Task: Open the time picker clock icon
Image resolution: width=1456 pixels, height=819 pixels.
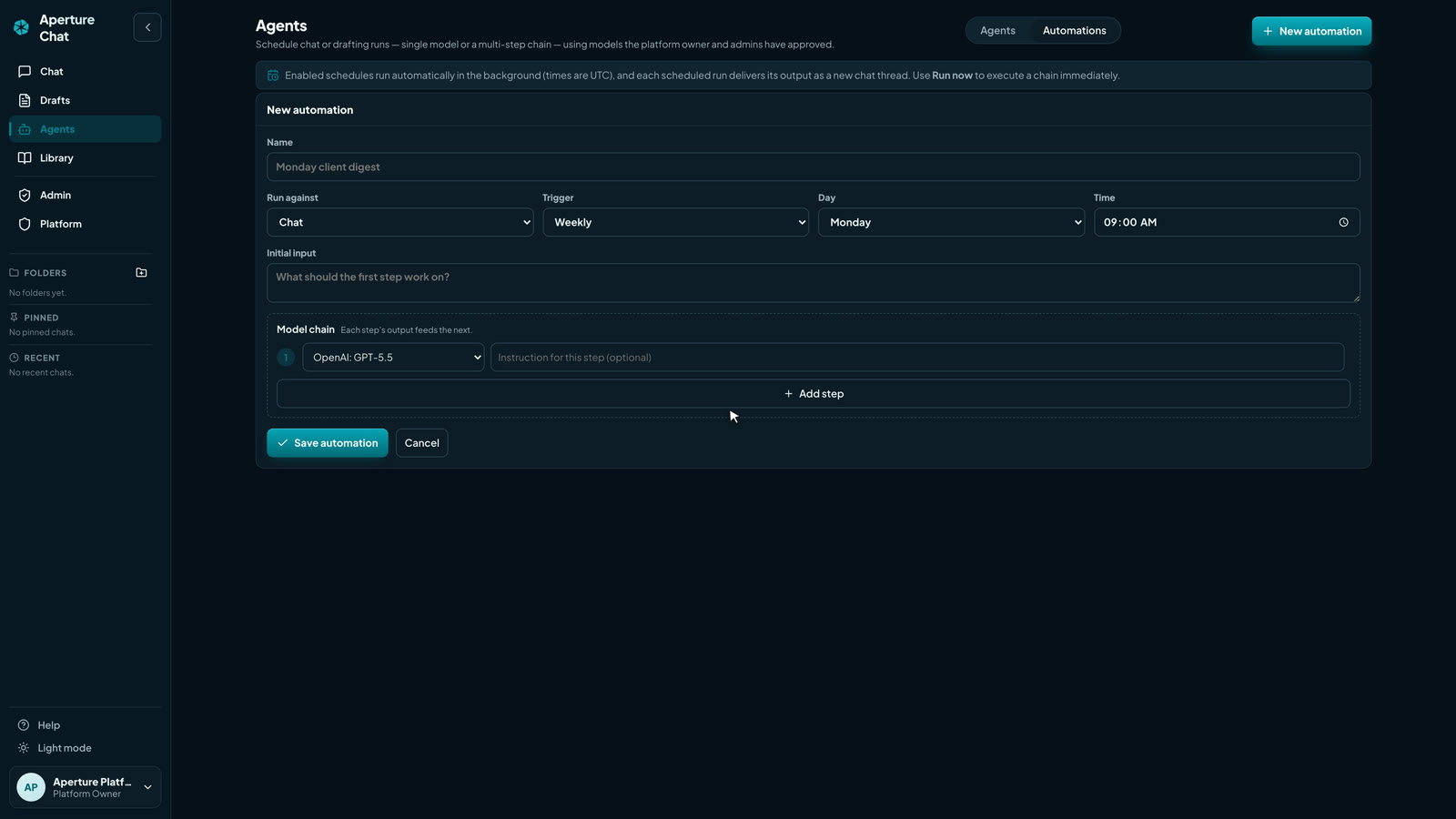Action: (x=1343, y=222)
